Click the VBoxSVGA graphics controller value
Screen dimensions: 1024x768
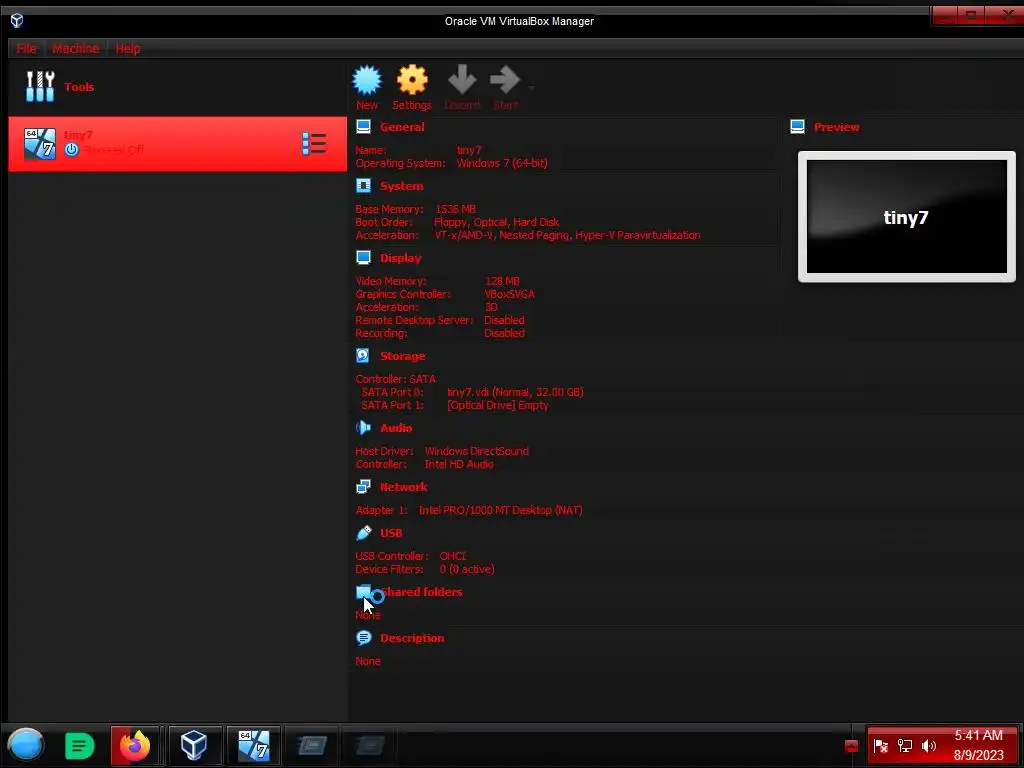[x=509, y=294]
